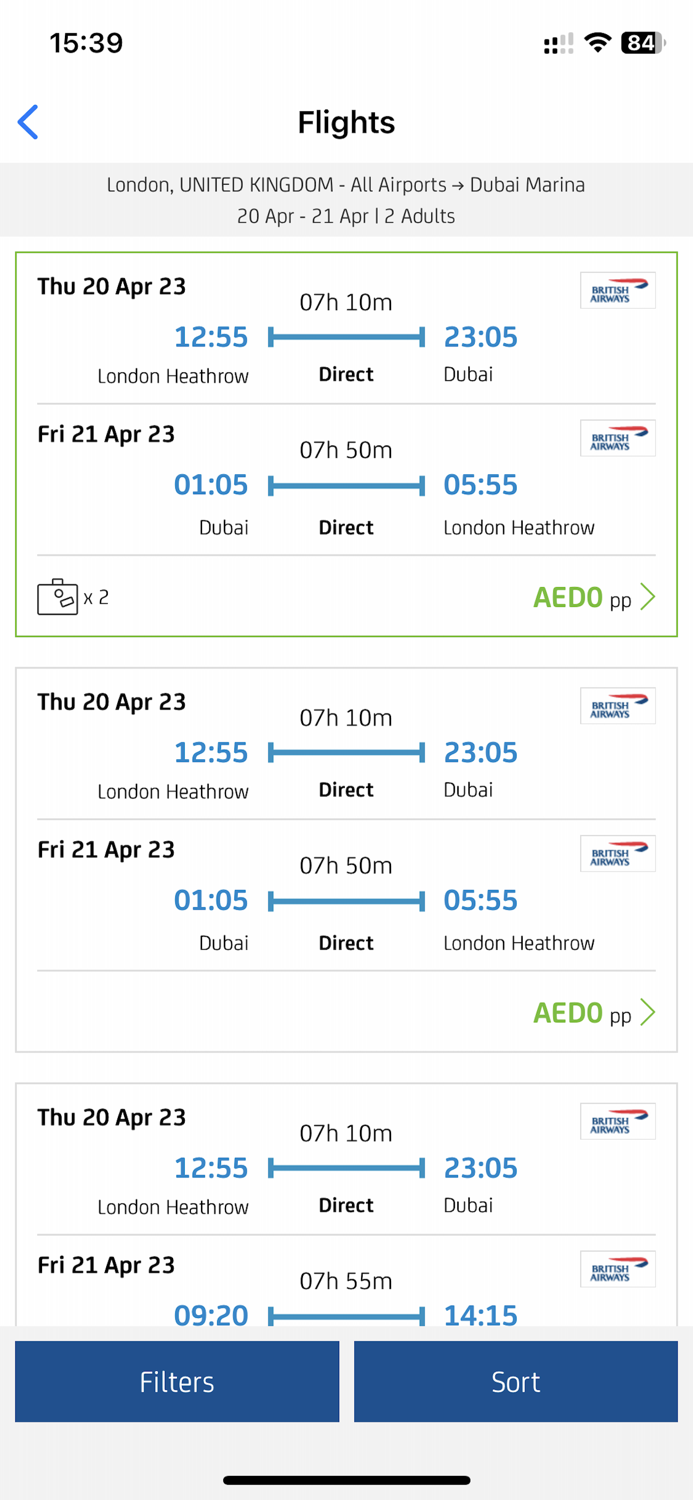Tap the 20 Apr - 21 Apr date line
693x1500 pixels.
346,216
